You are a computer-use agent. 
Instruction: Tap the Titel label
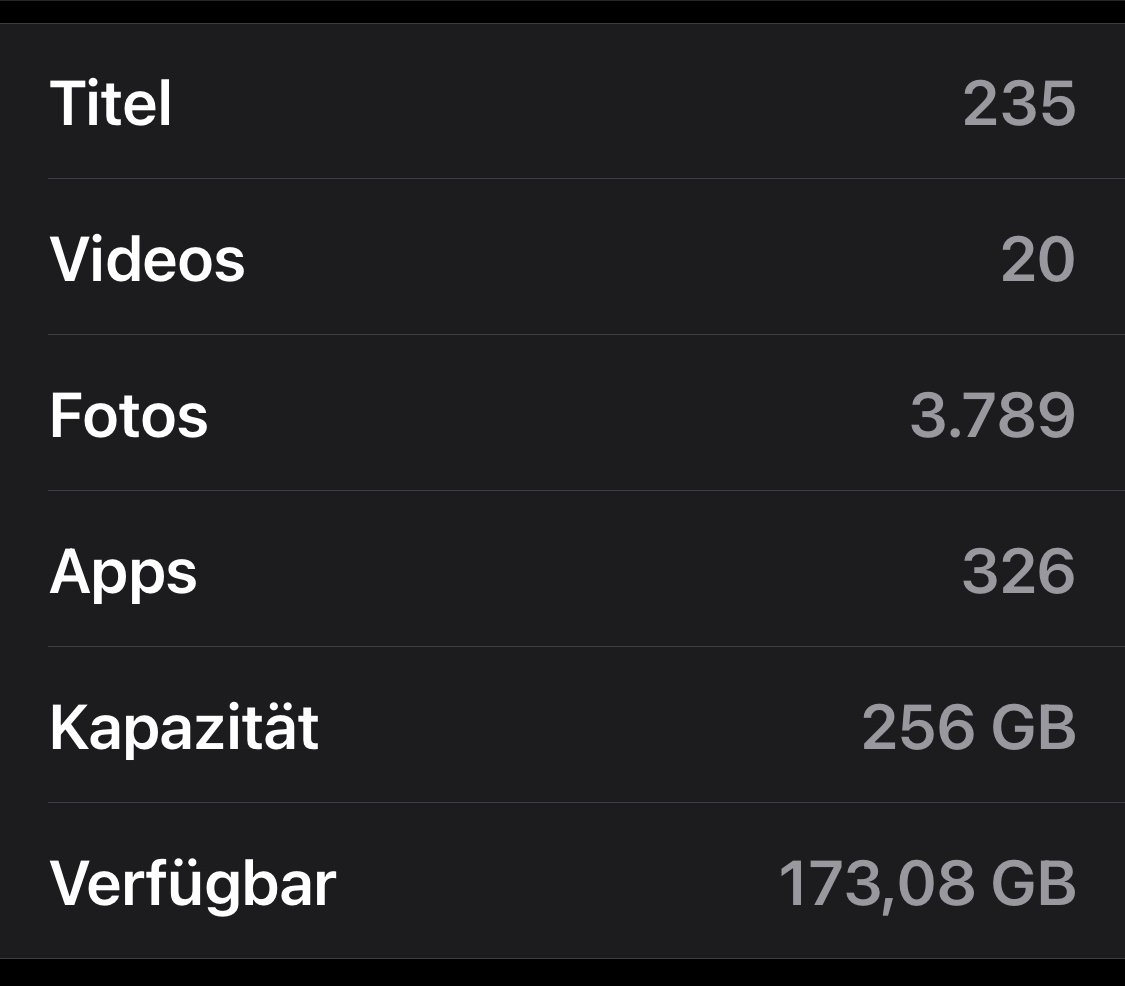click(111, 103)
